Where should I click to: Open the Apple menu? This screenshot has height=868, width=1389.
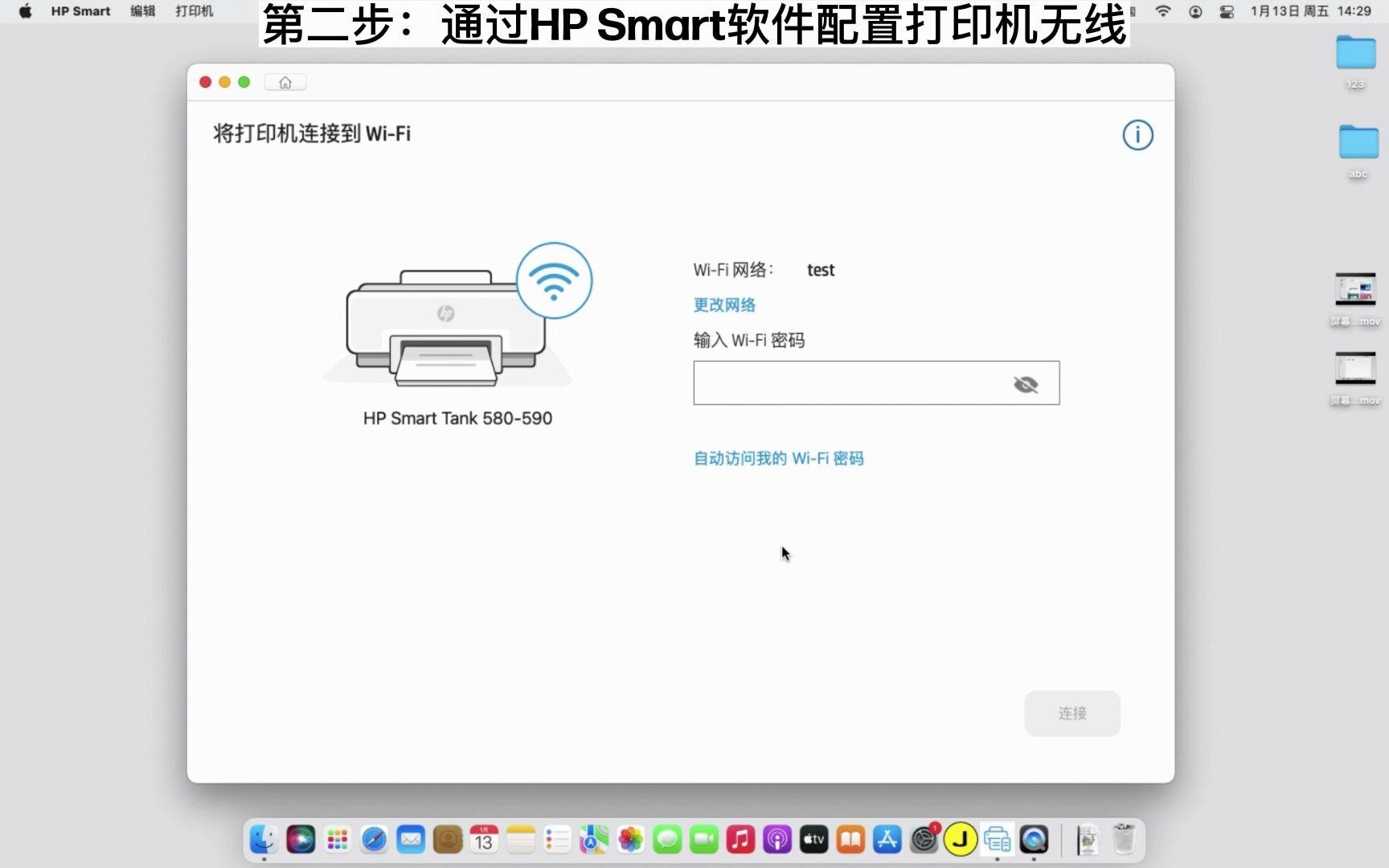[25, 11]
